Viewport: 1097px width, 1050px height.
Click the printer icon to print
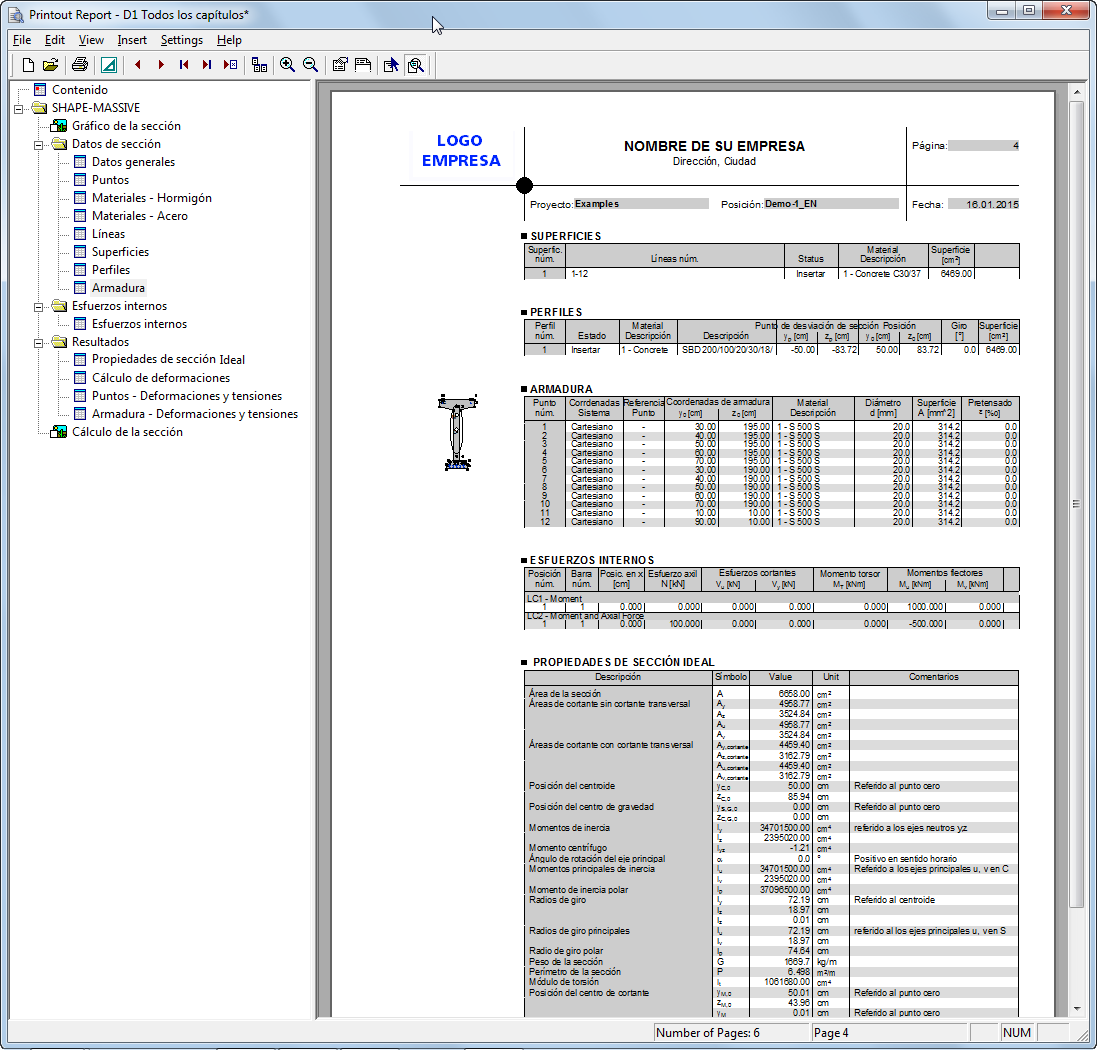click(80, 65)
